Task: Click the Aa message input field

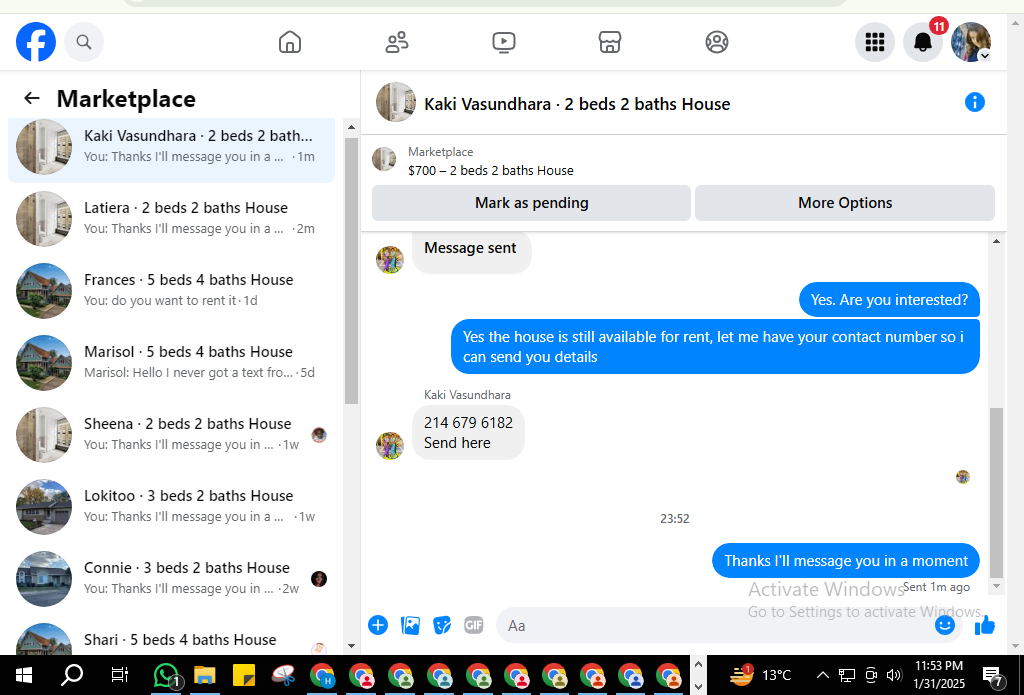Action: point(715,625)
